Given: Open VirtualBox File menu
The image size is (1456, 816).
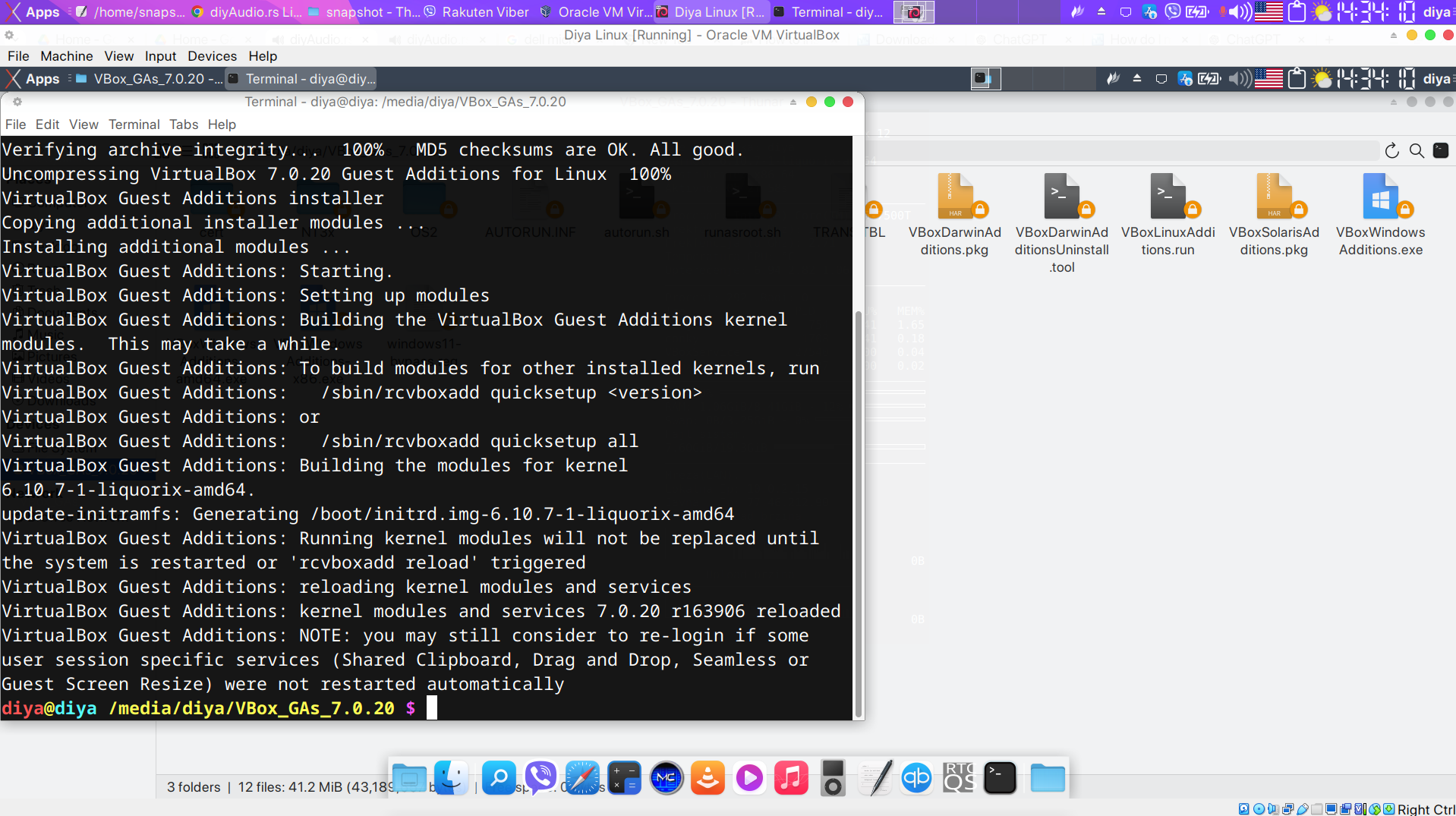Looking at the screenshot, I should (18, 56).
